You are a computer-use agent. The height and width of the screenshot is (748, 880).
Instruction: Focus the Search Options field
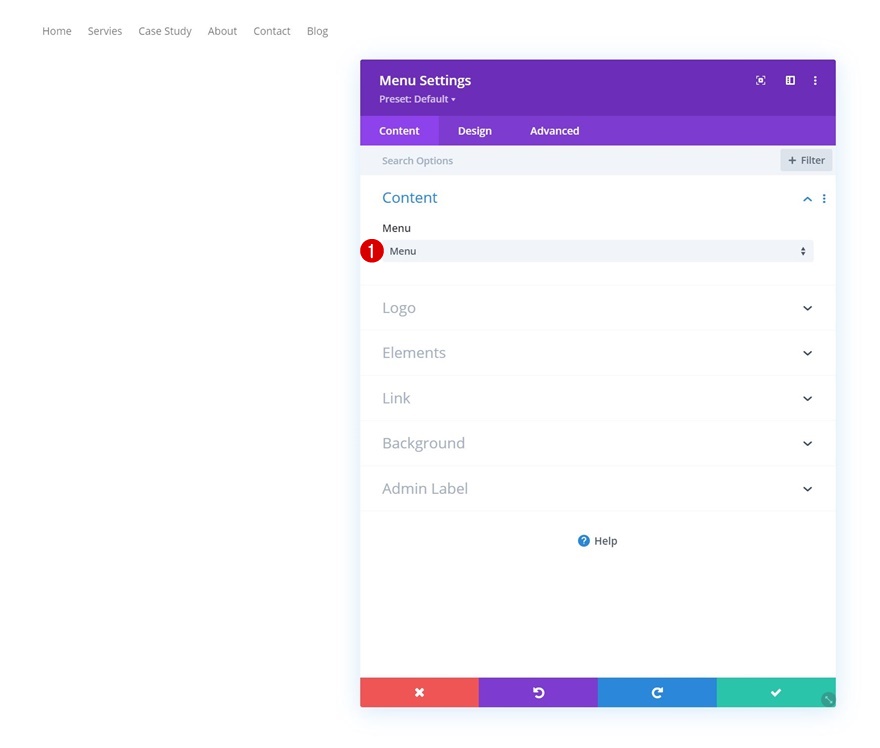coord(570,160)
